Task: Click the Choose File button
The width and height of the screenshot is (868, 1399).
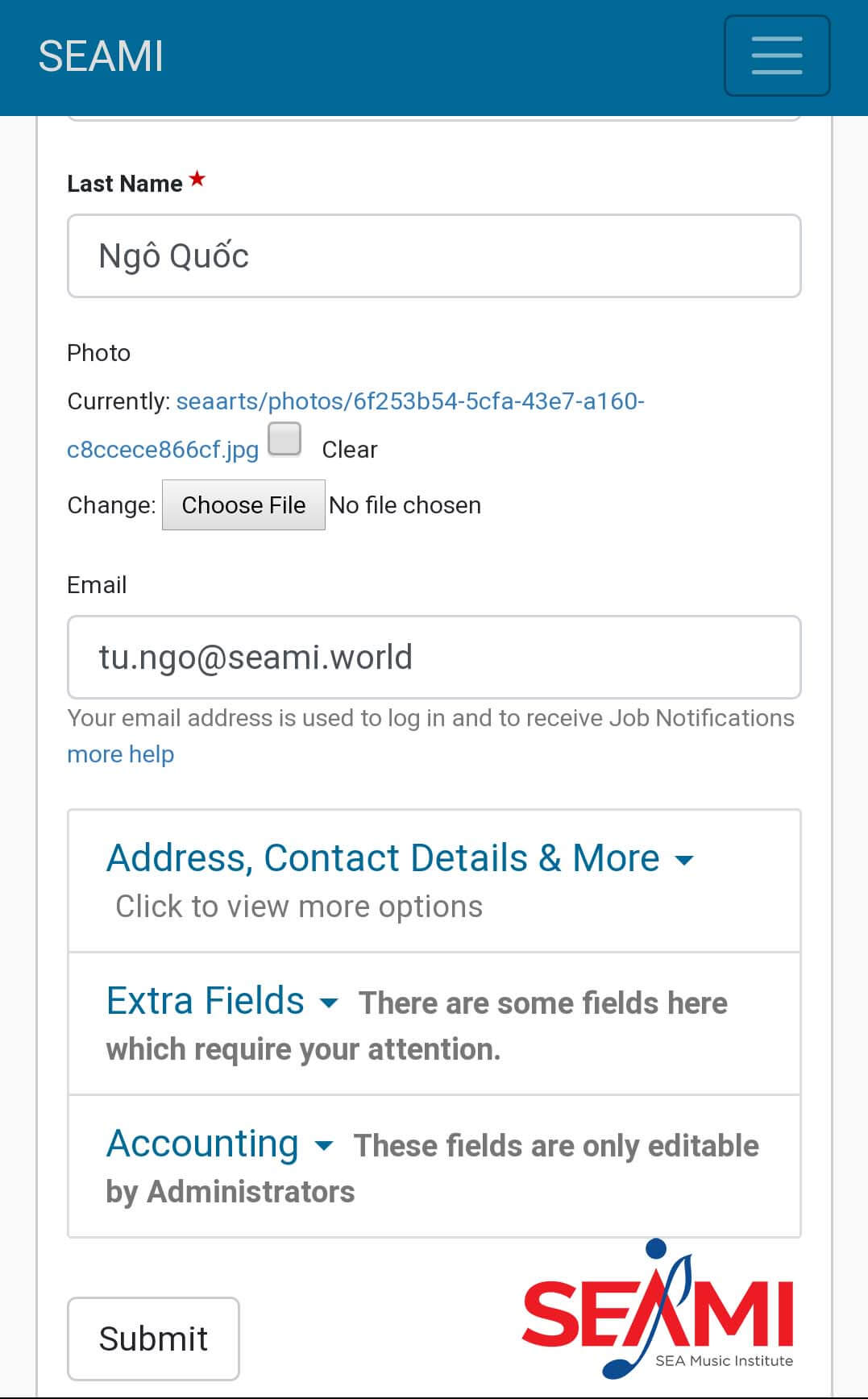Action: [243, 505]
